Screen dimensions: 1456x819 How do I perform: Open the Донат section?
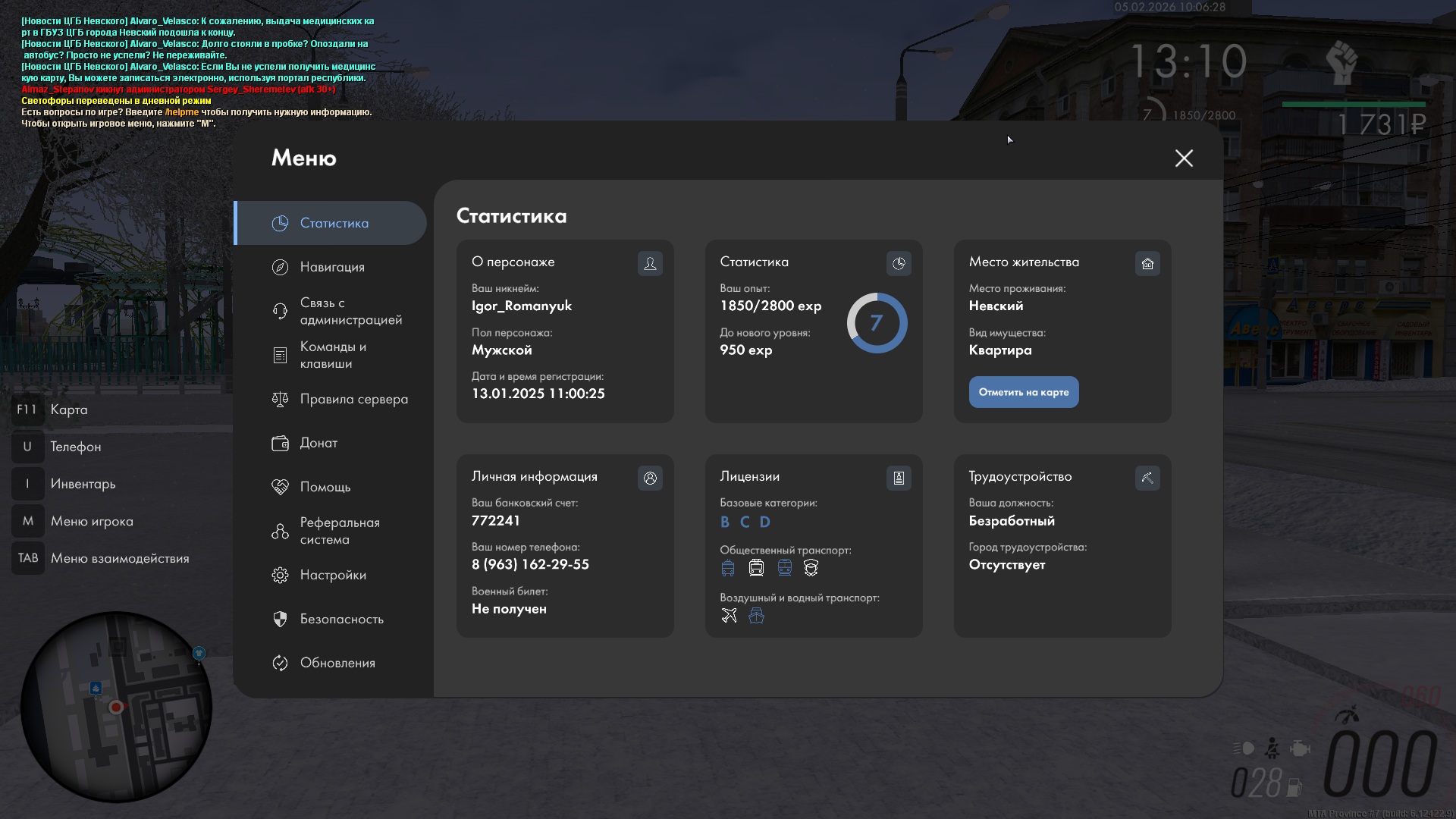[318, 443]
